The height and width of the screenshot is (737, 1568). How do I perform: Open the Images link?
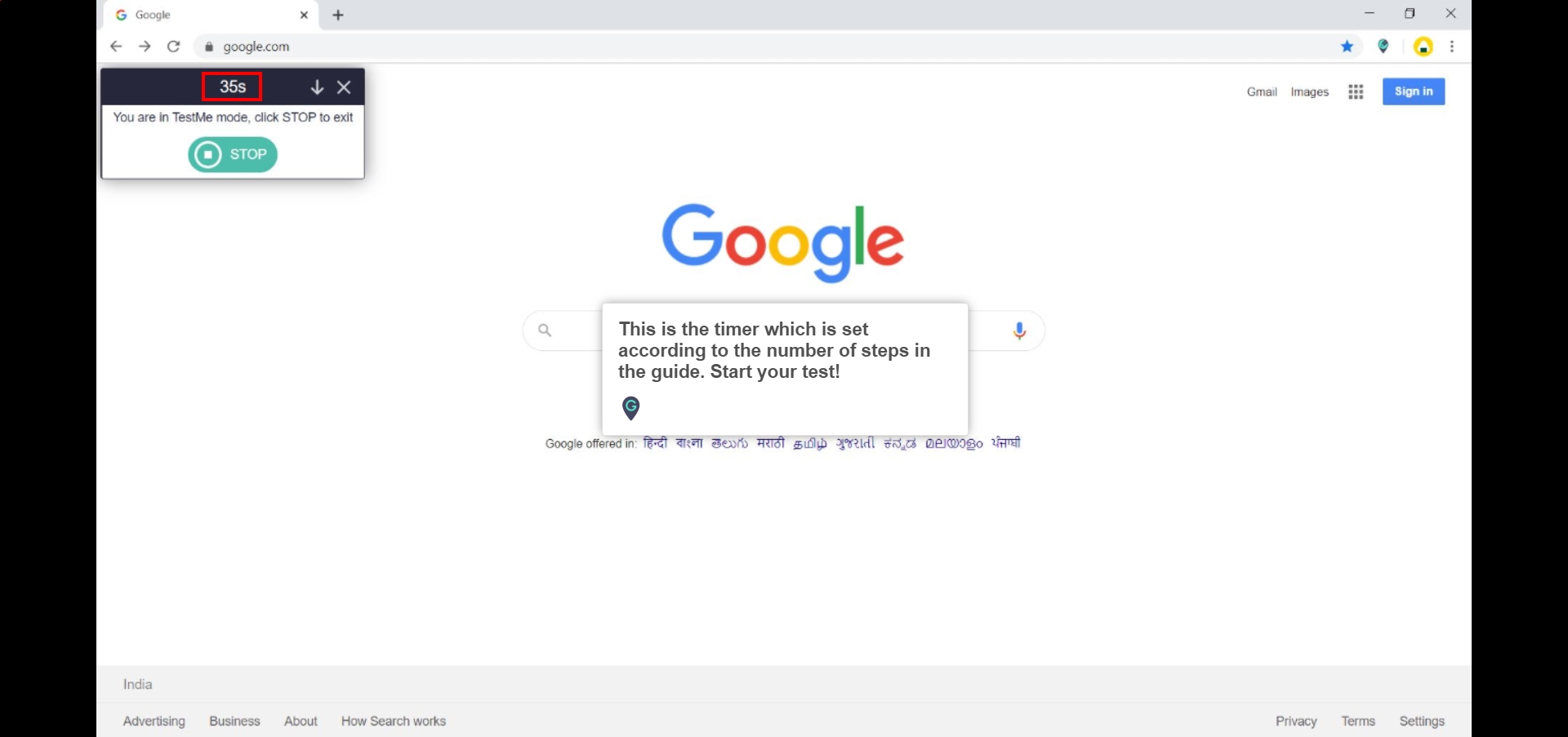tap(1309, 91)
